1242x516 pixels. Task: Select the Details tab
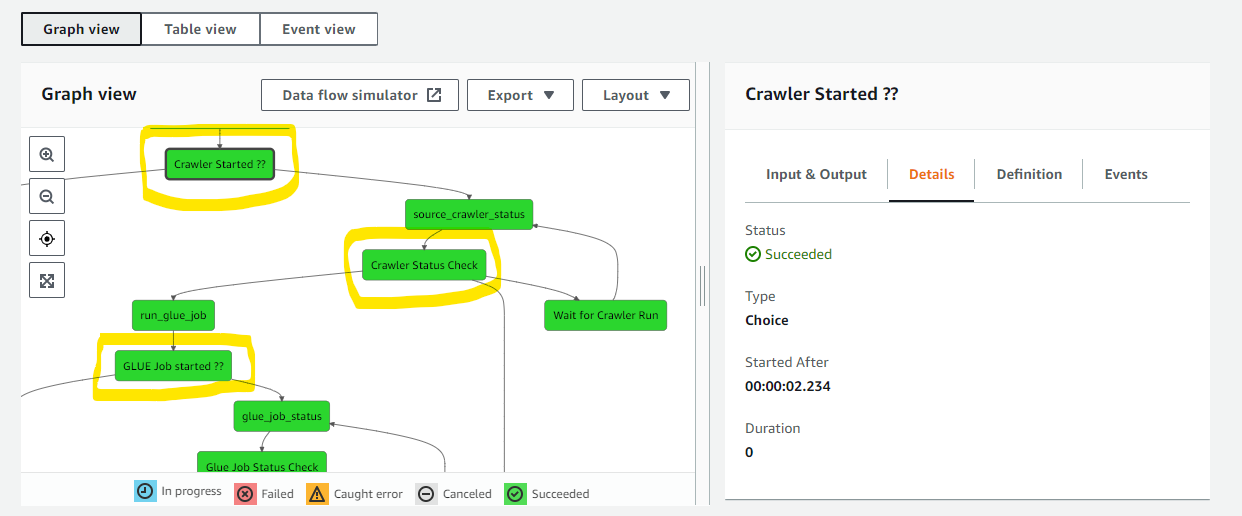(931, 174)
